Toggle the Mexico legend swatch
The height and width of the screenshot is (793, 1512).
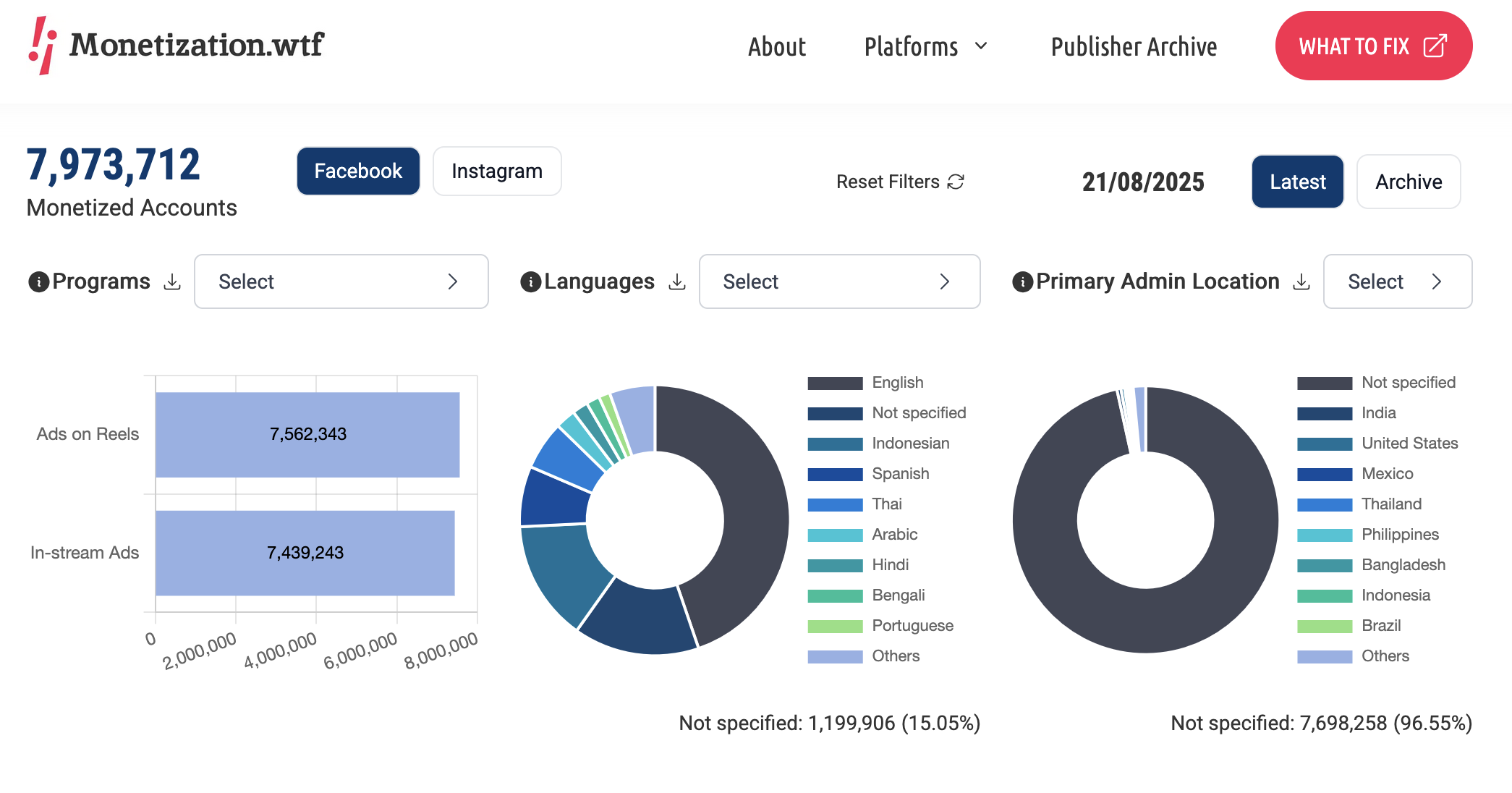pos(1325,474)
